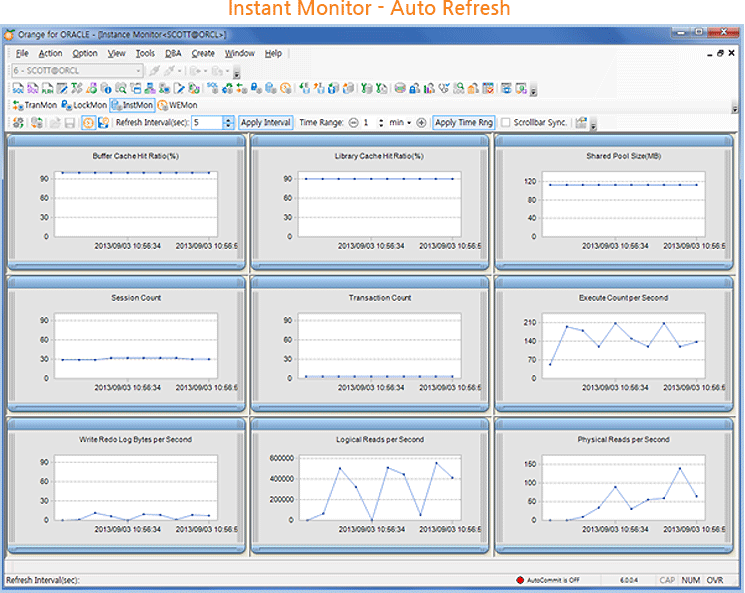745x593 pixels.
Task: Open the blue SQL Tool icon
Action: [x=18, y=88]
